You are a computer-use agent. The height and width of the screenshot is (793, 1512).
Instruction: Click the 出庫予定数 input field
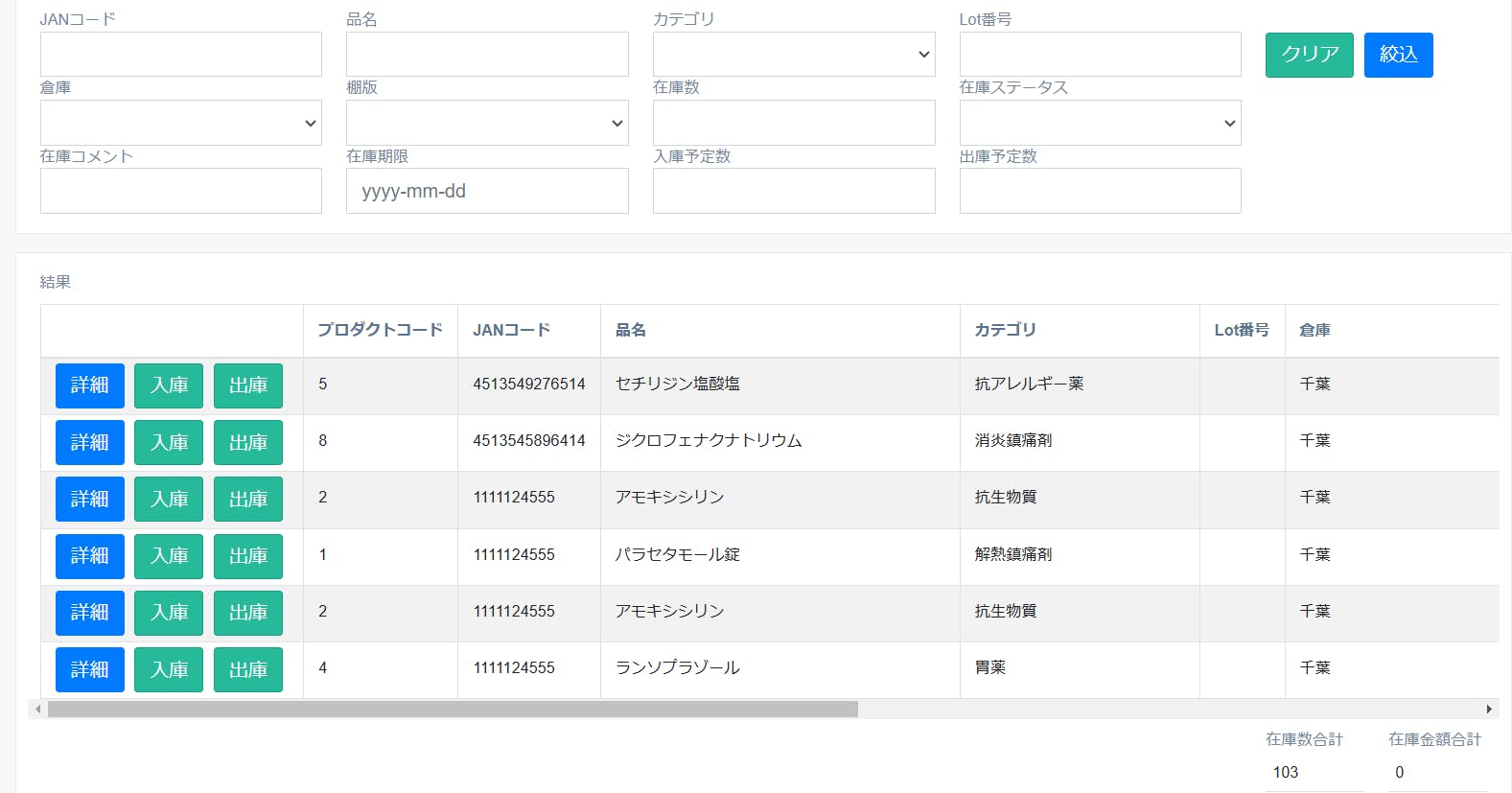(1100, 191)
